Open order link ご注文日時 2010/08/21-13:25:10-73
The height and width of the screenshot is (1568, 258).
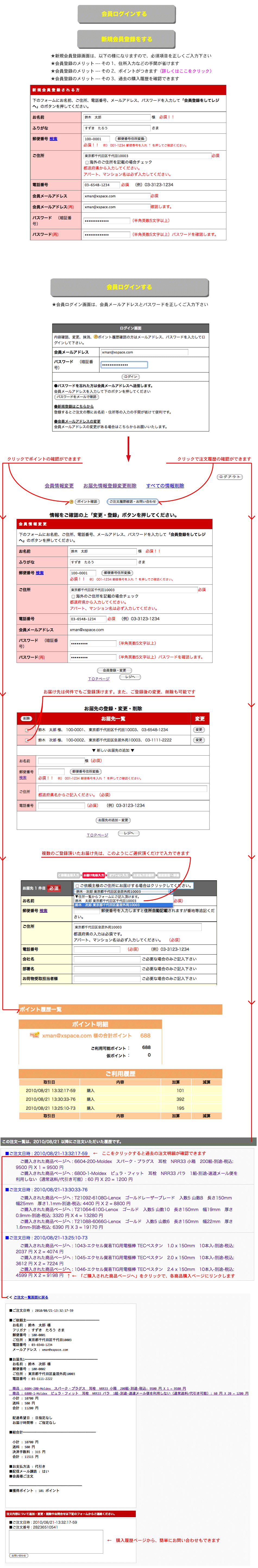point(46,1237)
